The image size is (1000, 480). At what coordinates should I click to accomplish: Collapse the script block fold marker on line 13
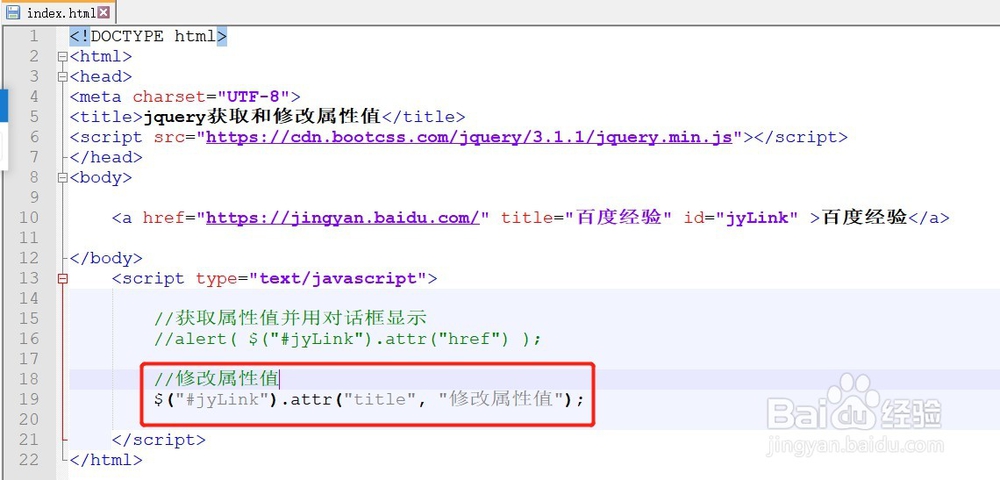click(62, 279)
